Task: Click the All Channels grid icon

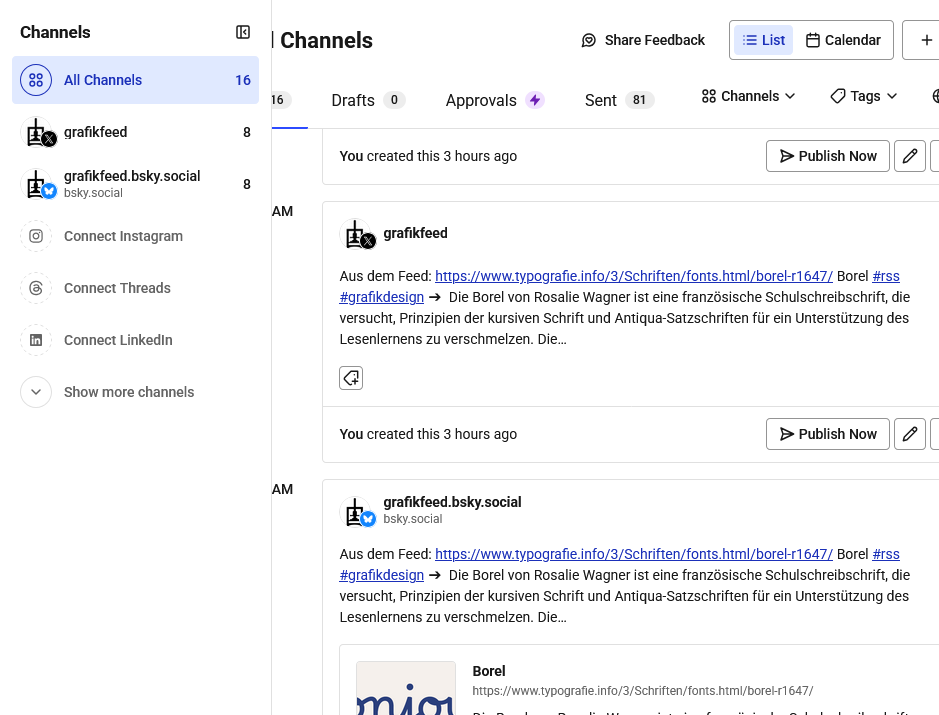Action: tap(36, 80)
